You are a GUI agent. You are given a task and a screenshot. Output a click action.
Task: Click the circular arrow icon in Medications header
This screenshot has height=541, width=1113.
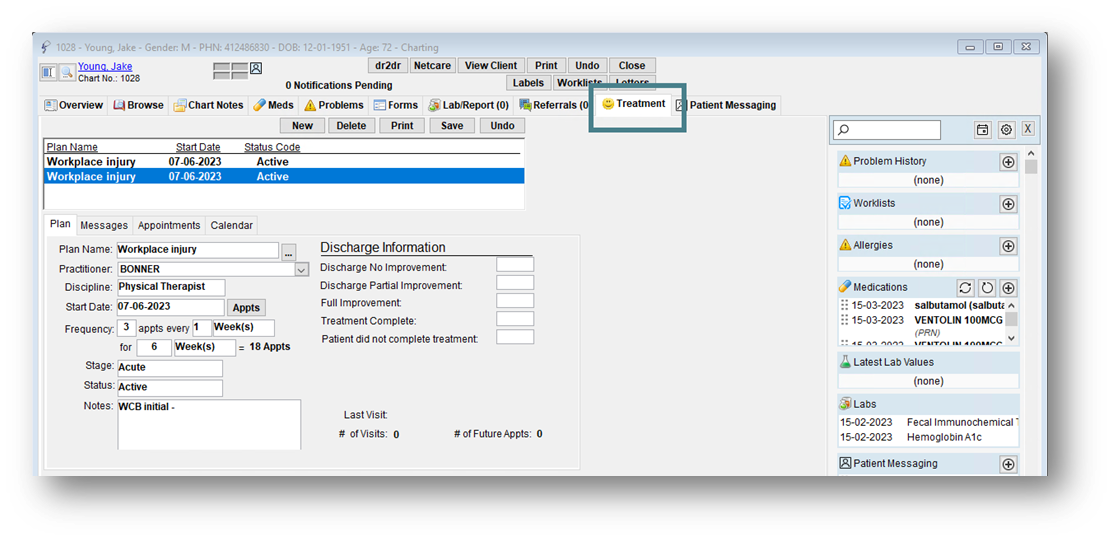987,288
